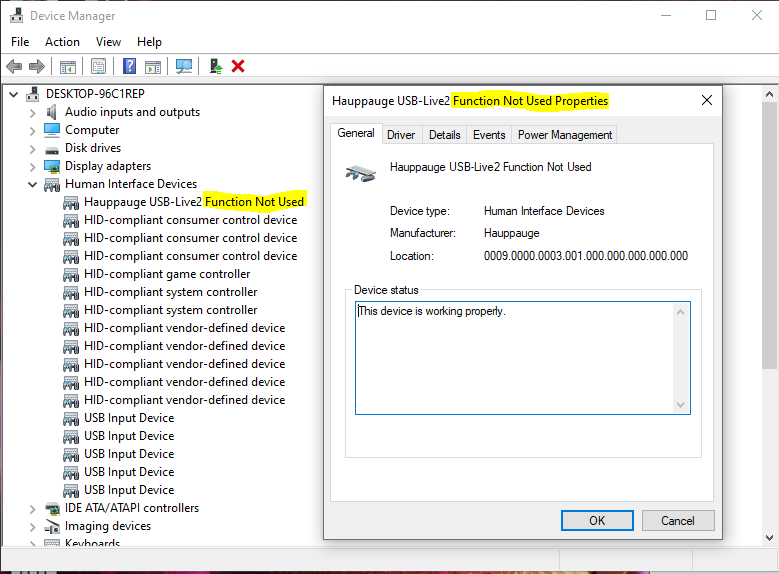Click the Forward arrow toolbar icon
The height and width of the screenshot is (574, 779).
(37, 66)
